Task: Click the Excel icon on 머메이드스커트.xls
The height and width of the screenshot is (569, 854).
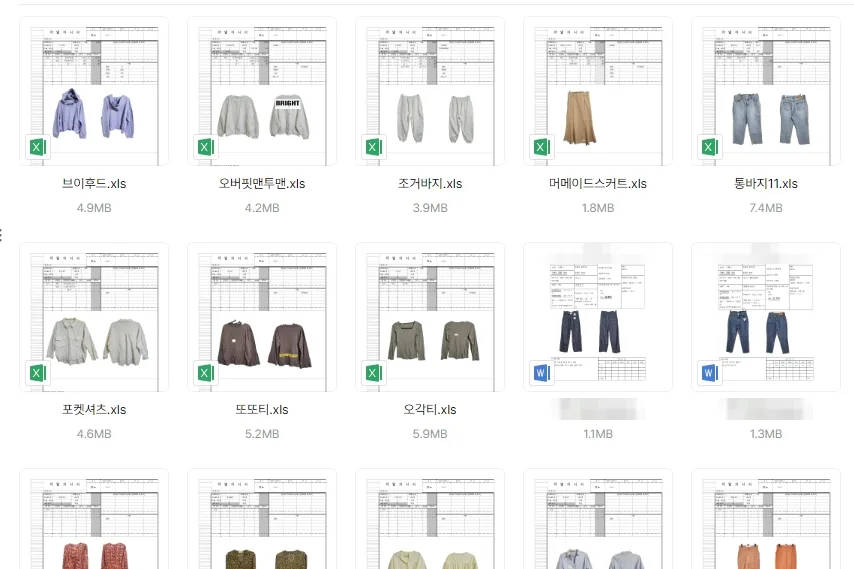Action: [x=542, y=147]
